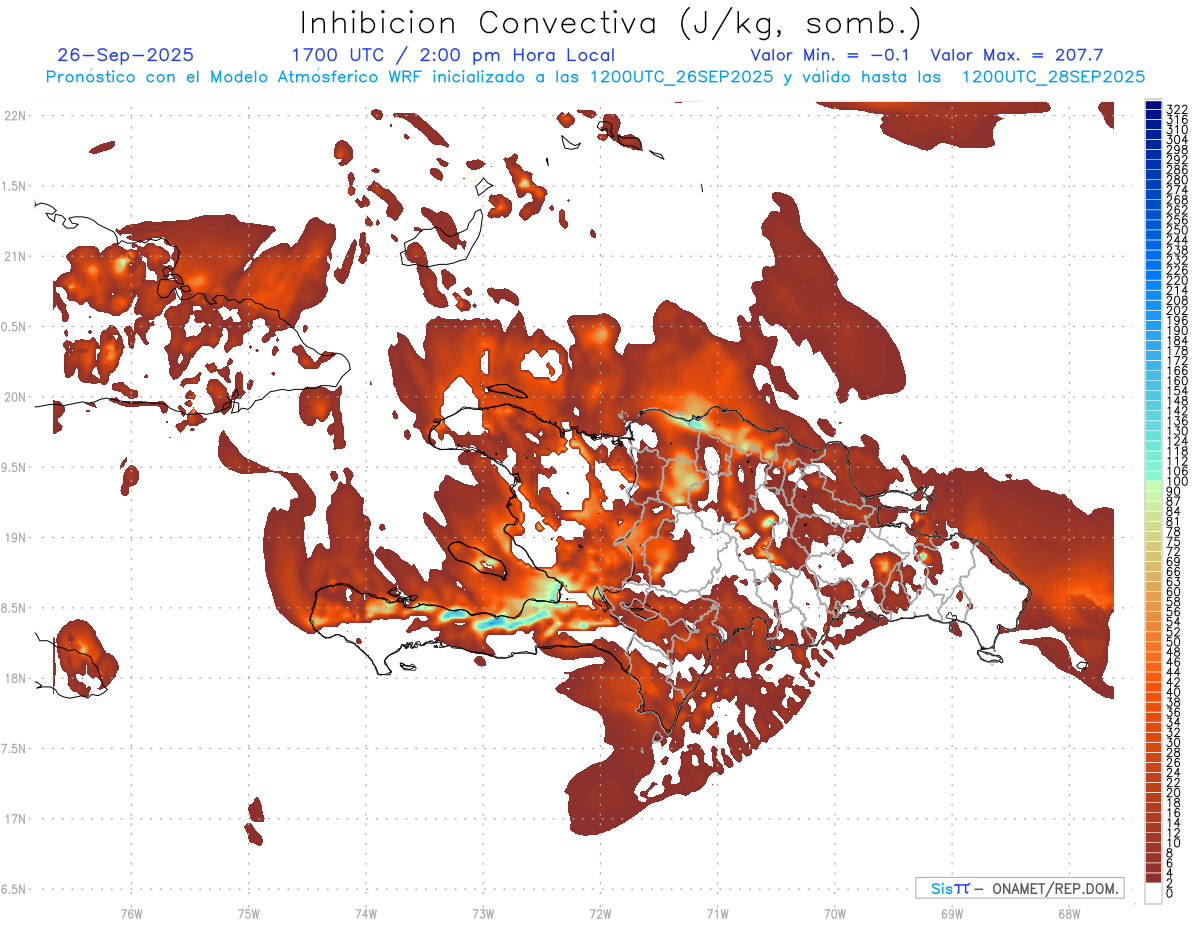
Task: Select the date text "26-Sep-2025"
Action: tap(126, 55)
